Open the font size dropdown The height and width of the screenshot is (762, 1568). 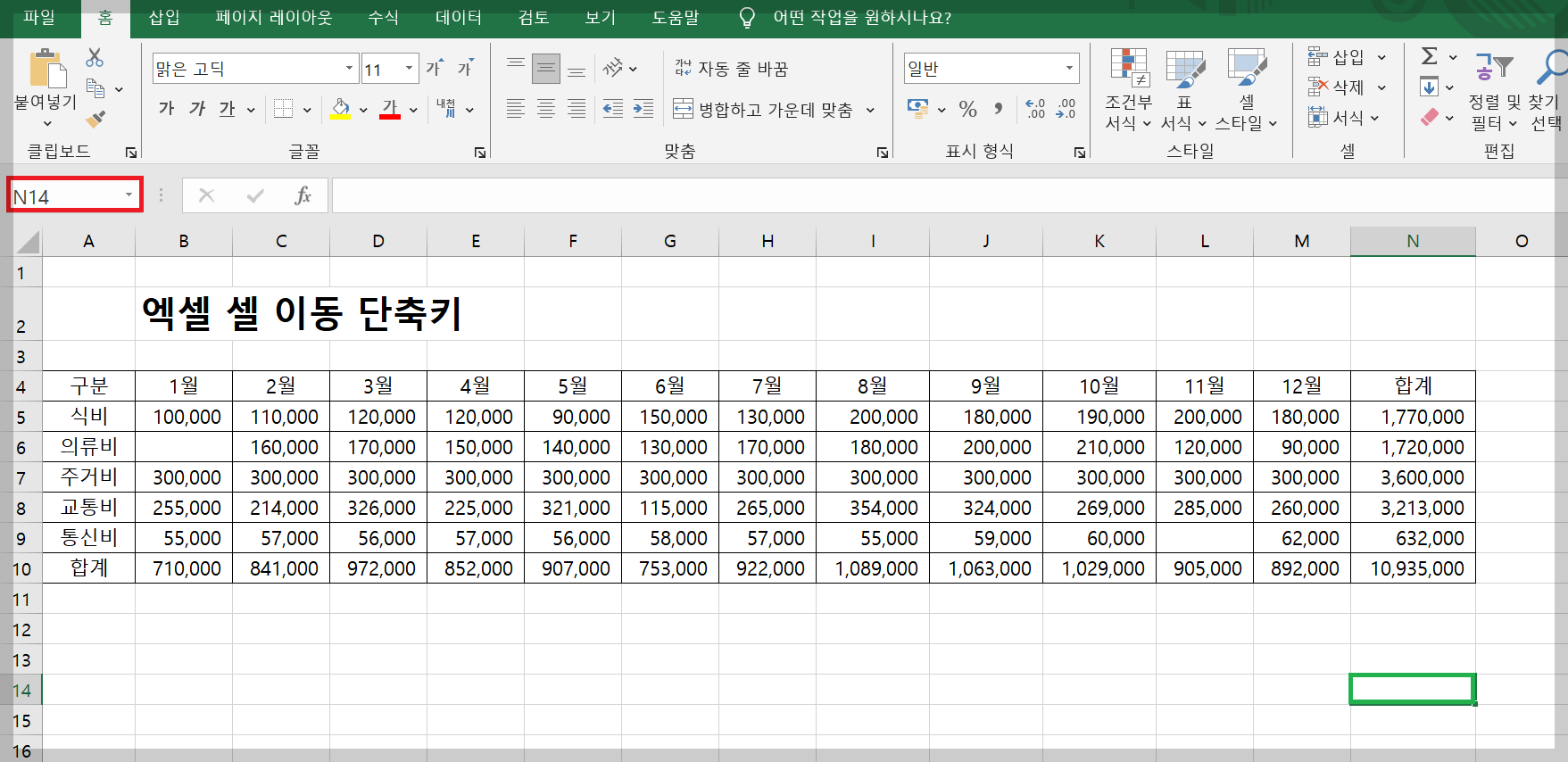coord(409,68)
